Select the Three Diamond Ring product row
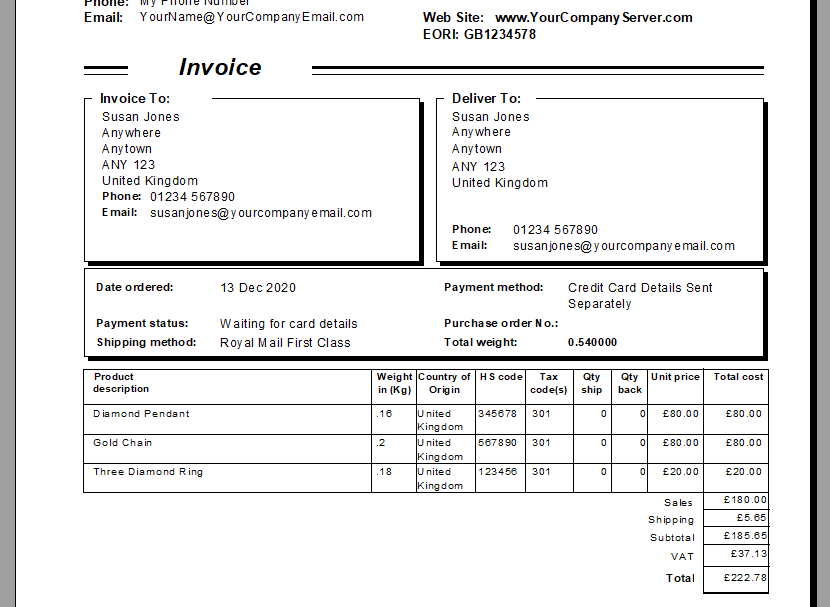The height and width of the screenshot is (607, 830). click(426, 478)
